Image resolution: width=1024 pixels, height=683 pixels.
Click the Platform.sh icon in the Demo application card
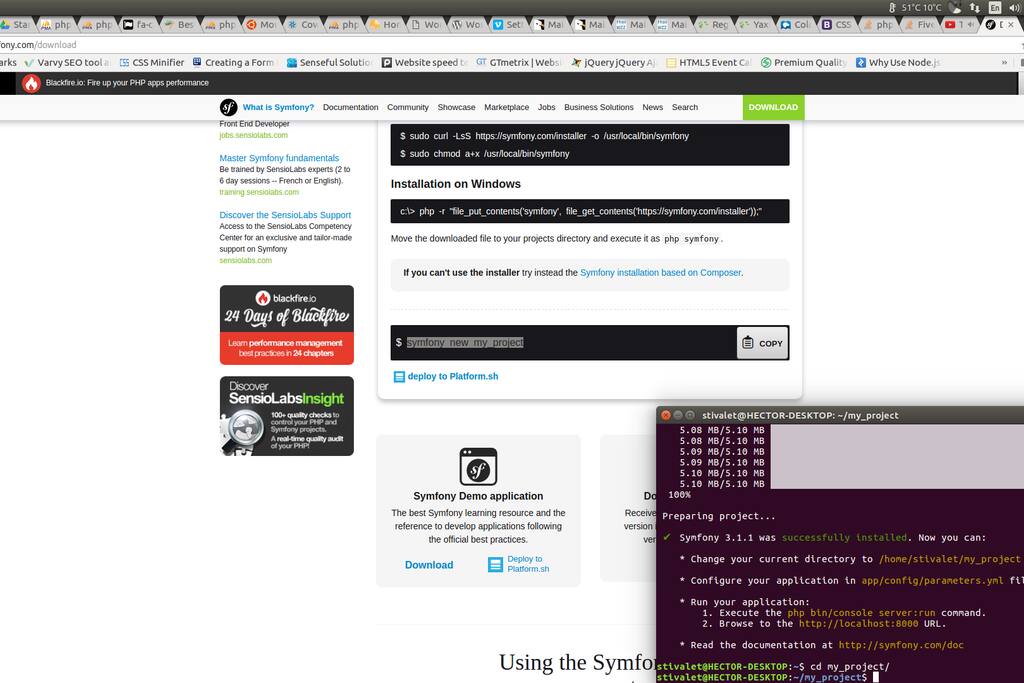coord(496,564)
